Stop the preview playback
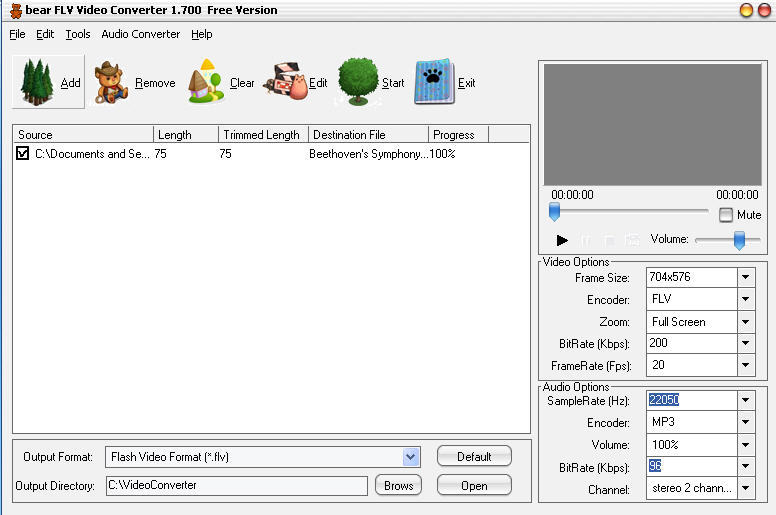Image resolution: width=776 pixels, height=515 pixels. coord(609,240)
